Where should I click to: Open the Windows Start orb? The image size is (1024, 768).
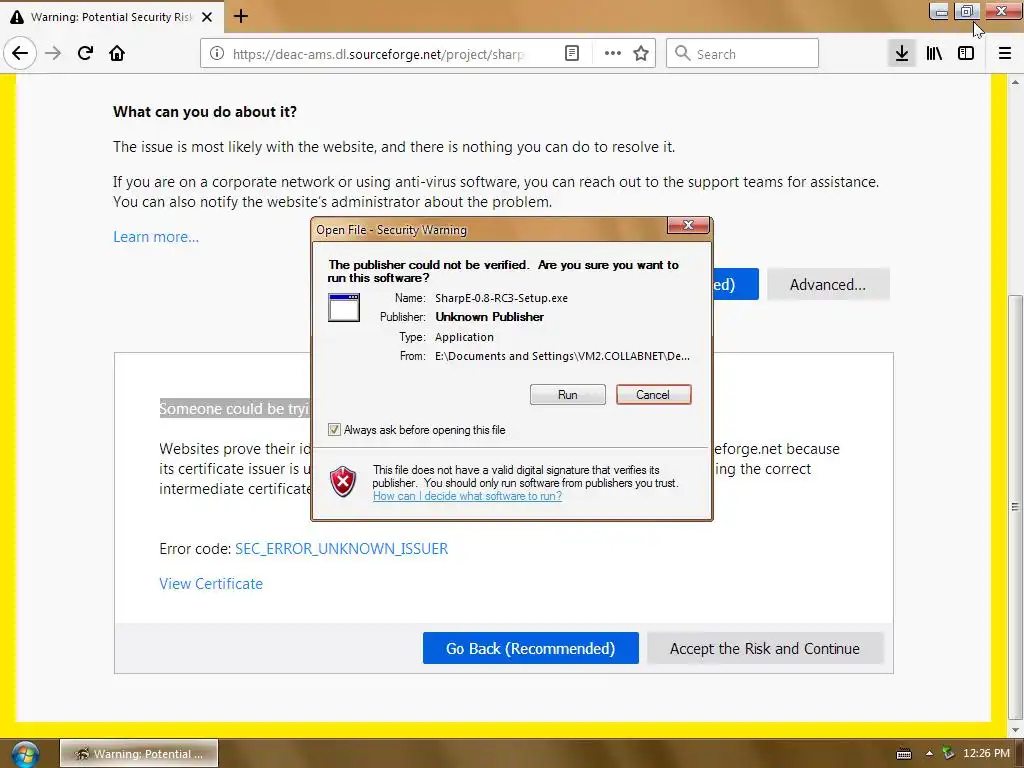[x=25, y=754]
